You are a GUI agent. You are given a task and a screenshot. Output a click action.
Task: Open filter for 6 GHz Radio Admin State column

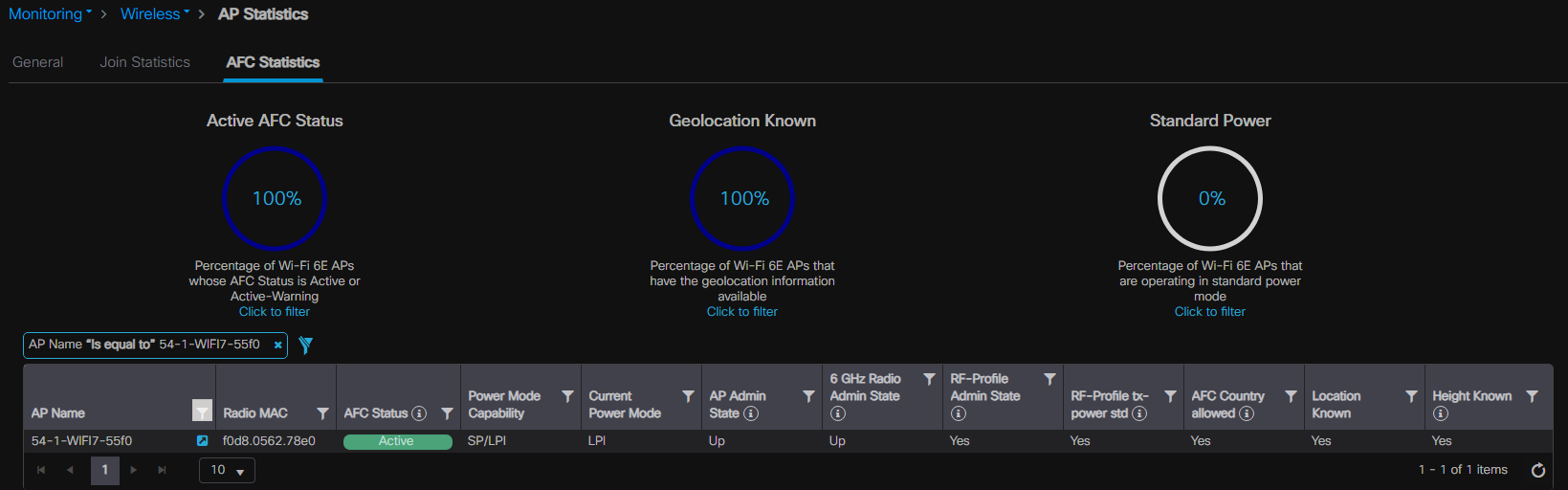pos(929,379)
